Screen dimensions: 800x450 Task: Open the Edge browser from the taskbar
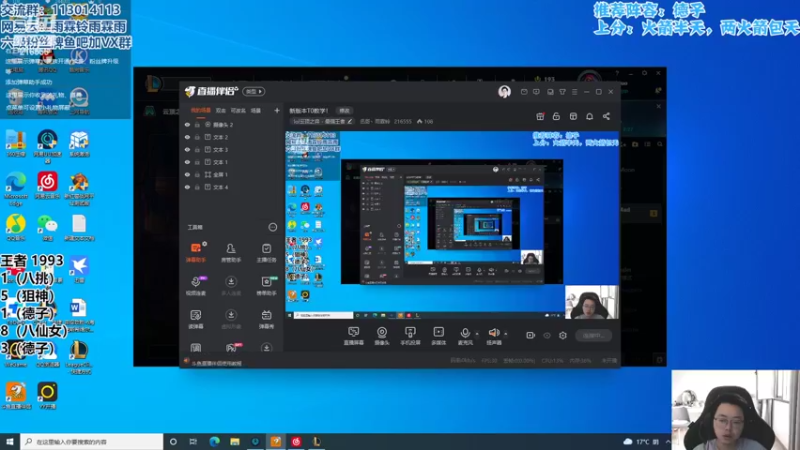point(214,441)
